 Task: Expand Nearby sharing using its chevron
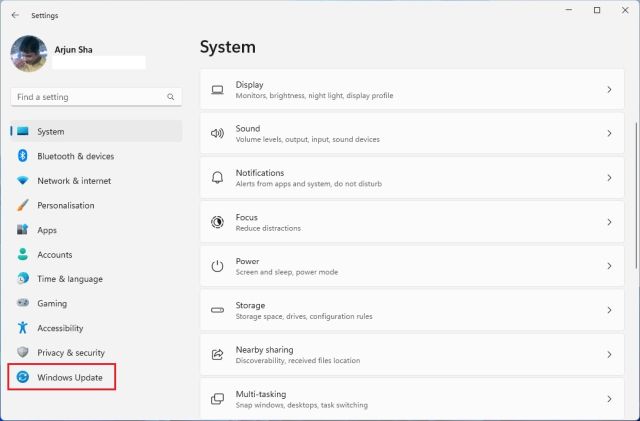pyautogui.click(x=609, y=354)
